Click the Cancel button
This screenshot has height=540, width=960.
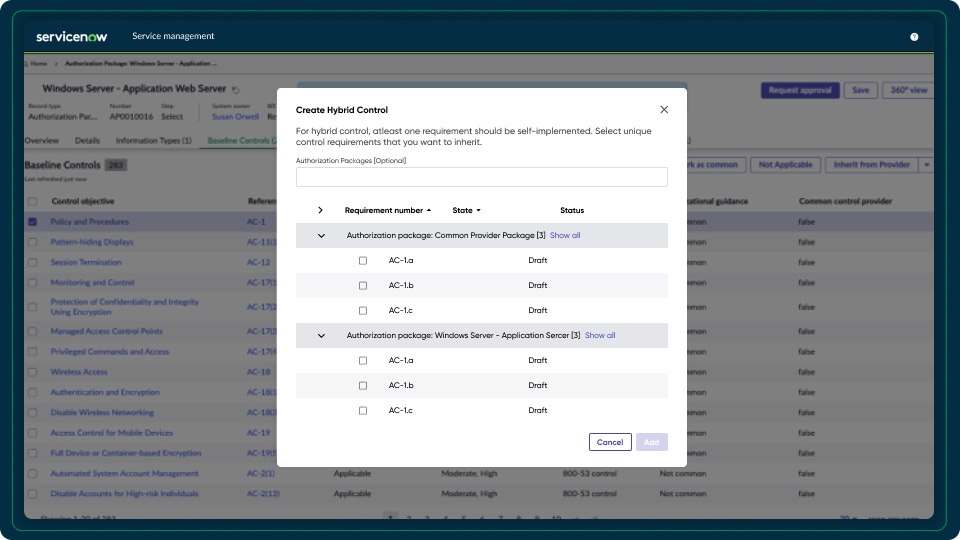tap(610, 442)
